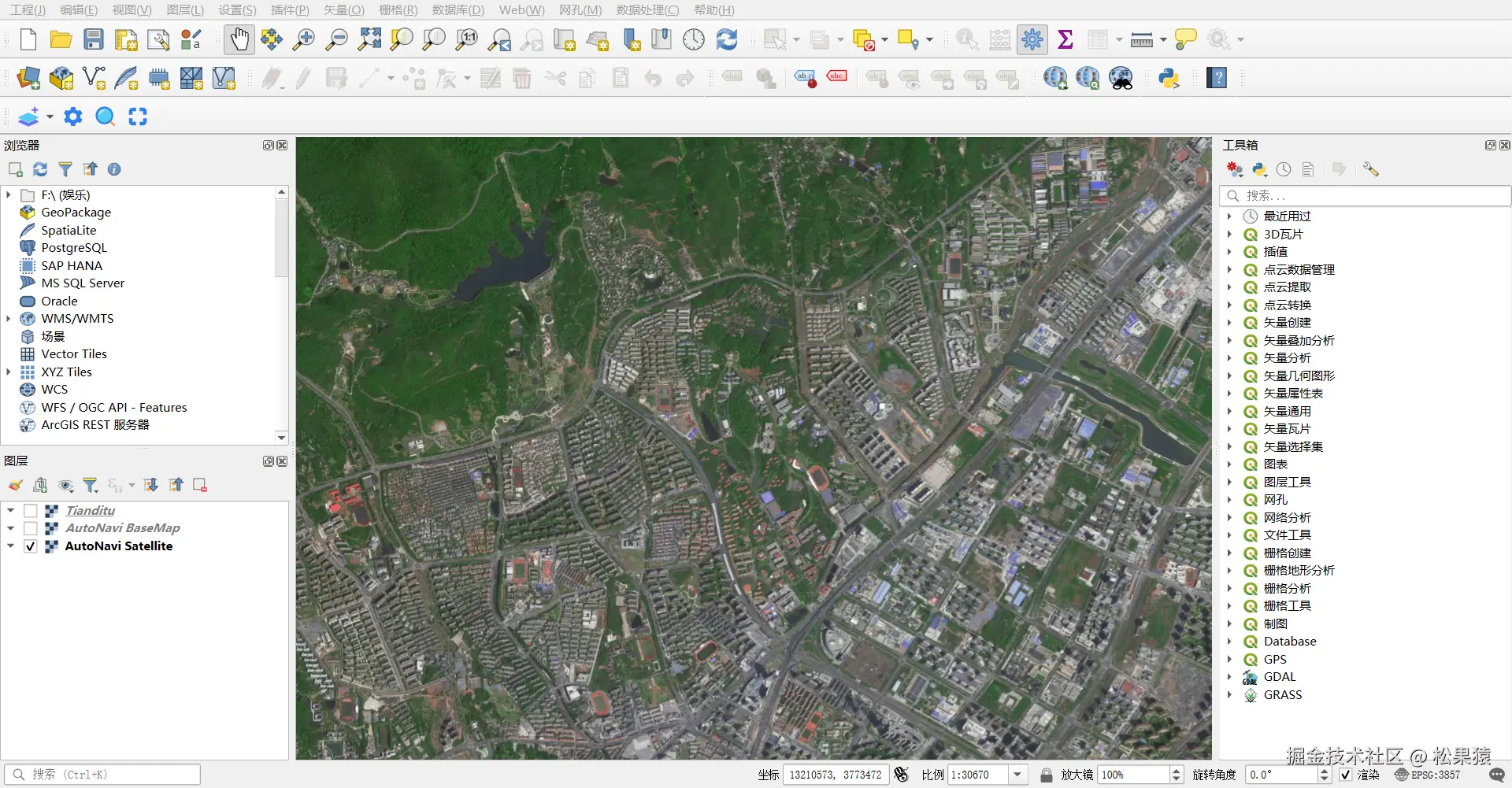1512x788 pixels.
Task: Open the Toolbox gear icon in toolbar
Action: pos(1032,39)
